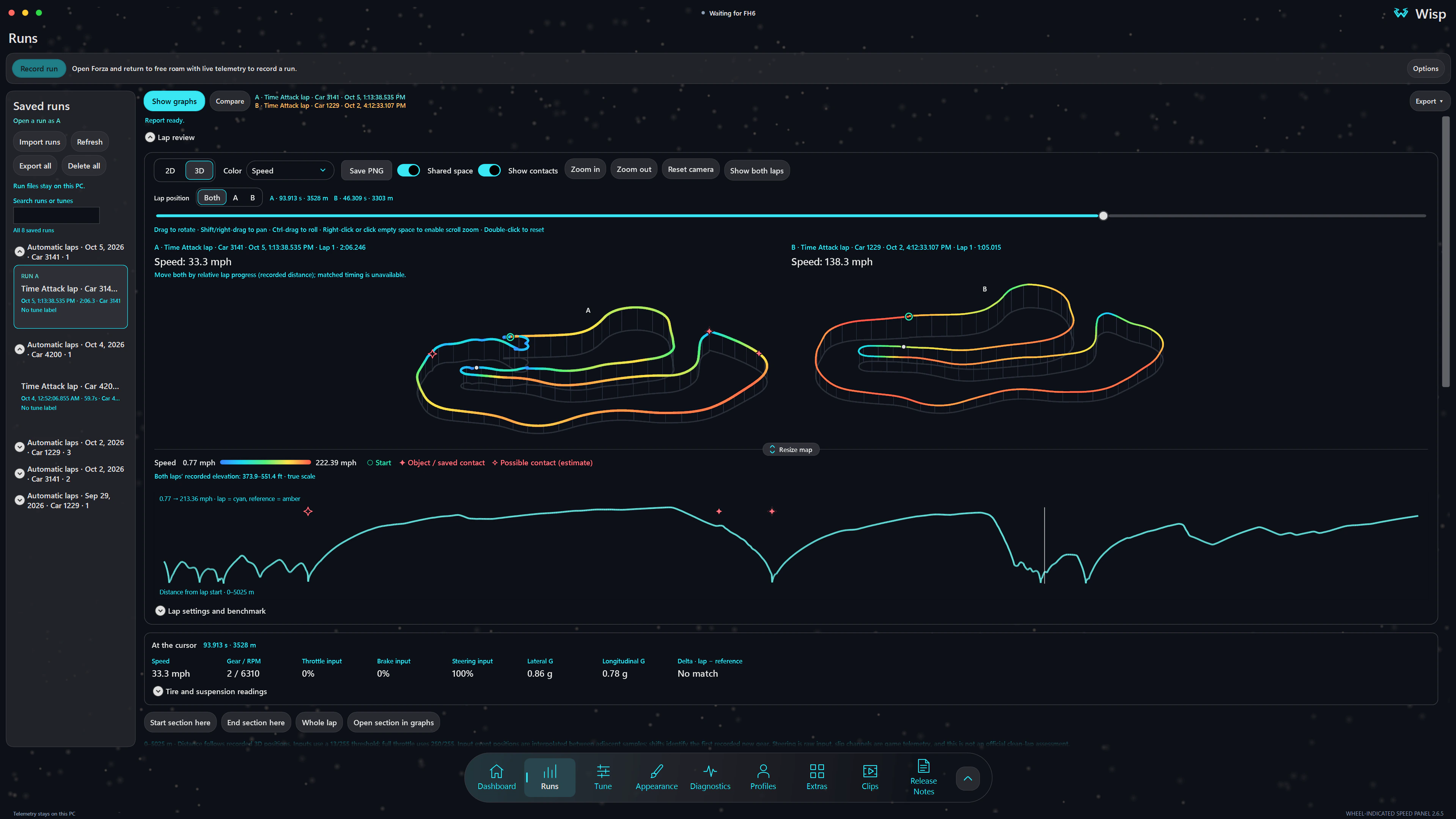The image size is (1456, 819).
Task: Toggle the Show contacts switch
Action: [489, 170]
